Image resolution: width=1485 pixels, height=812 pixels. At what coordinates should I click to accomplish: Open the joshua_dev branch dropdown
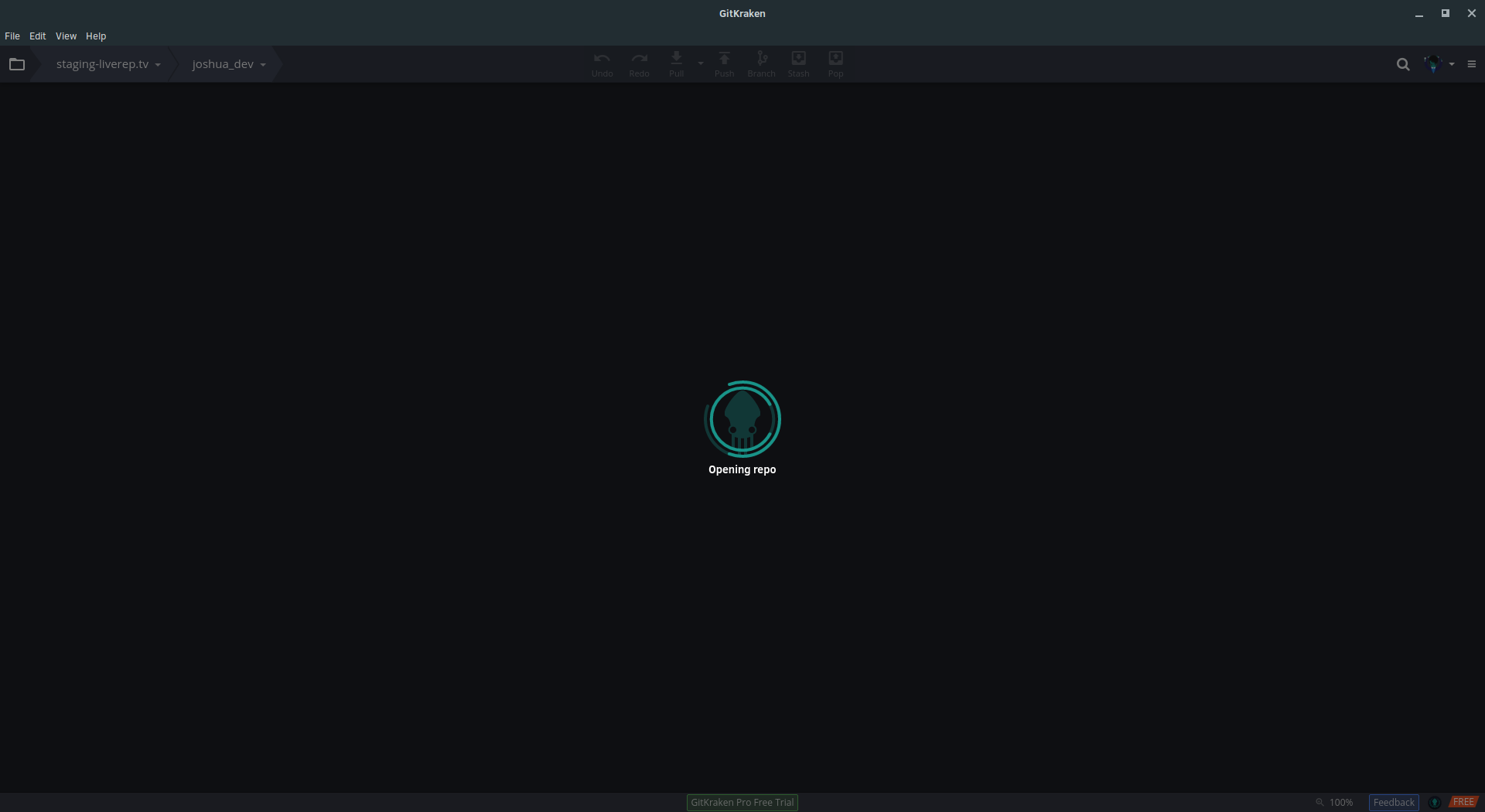229,64
